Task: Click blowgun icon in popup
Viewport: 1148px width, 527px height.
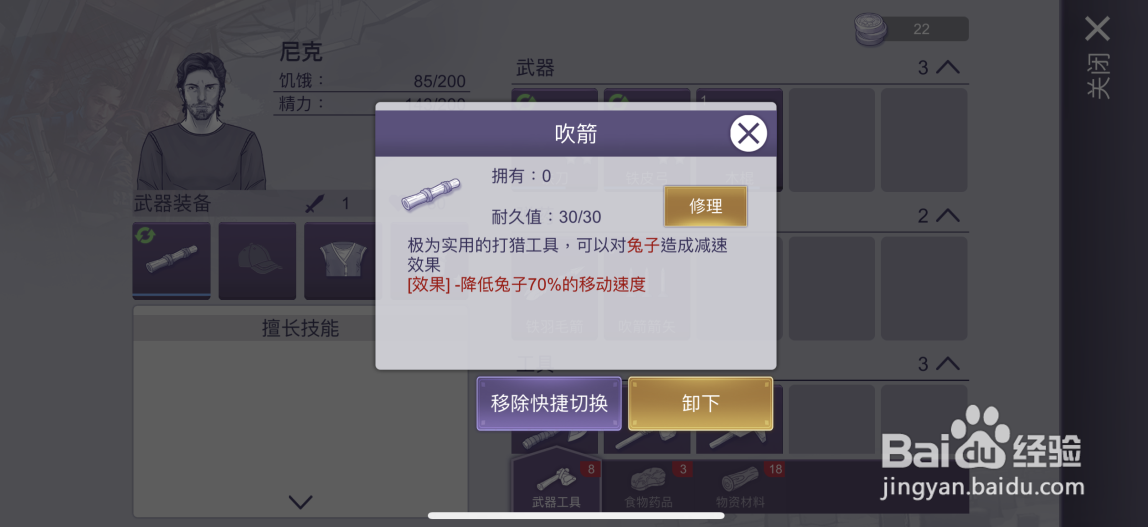Action: [431, 193]
